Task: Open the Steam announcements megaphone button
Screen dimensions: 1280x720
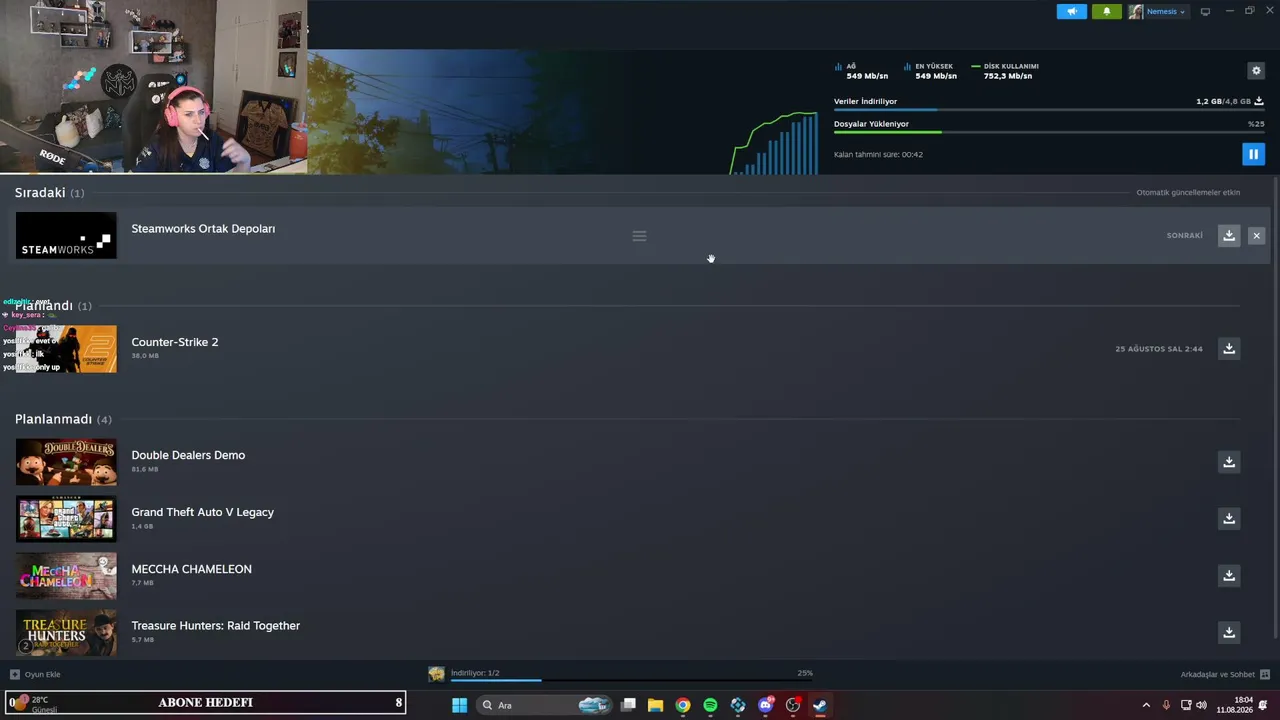Action: [x=1071, y=12]
